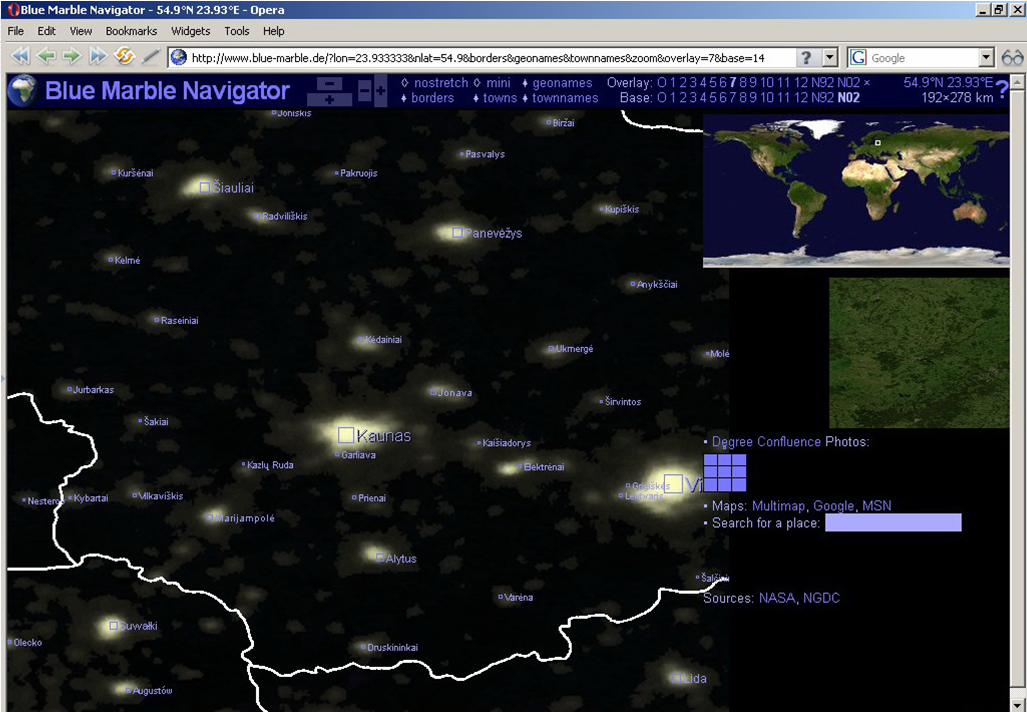Open the address bar URL dropdown

pyautogui.click(x=831, y=58)
